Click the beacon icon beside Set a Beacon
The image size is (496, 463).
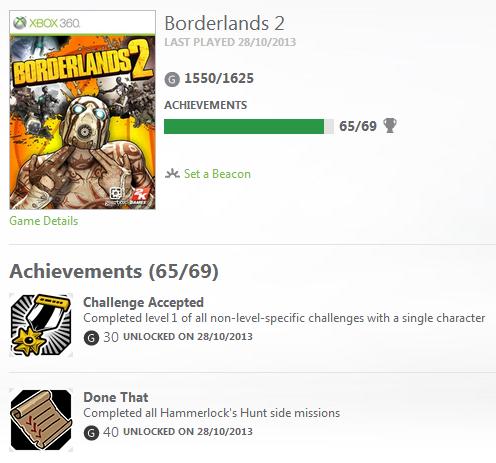(172, 174)
